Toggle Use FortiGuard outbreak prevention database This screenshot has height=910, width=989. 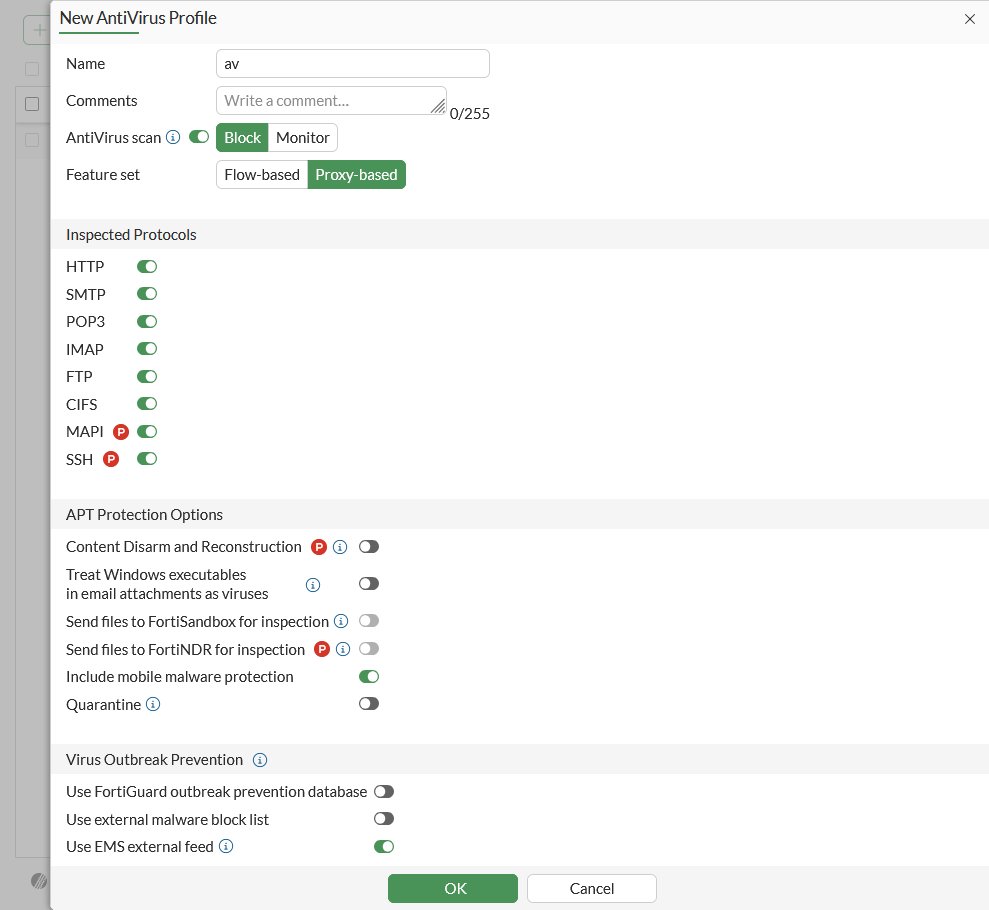click(384, 791)
